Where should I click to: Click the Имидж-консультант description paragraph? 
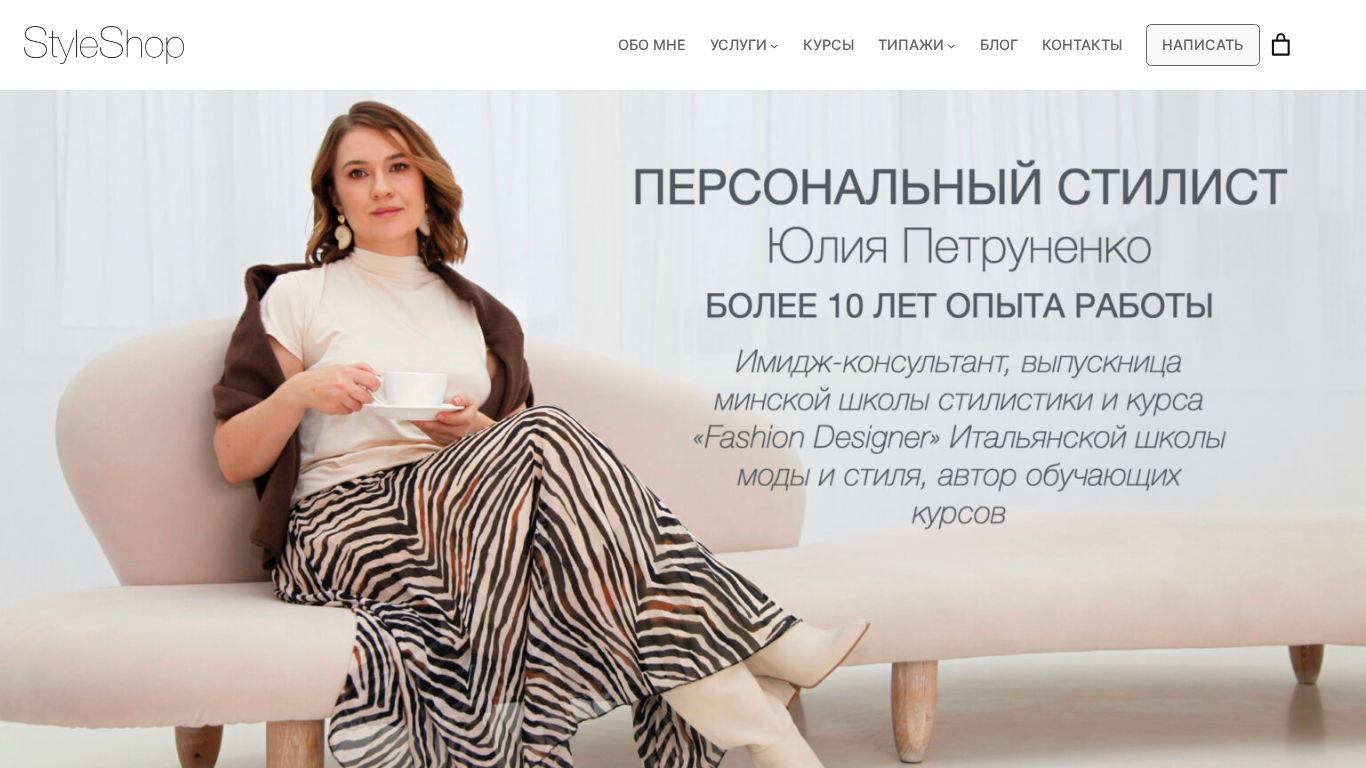pos(959,437)
